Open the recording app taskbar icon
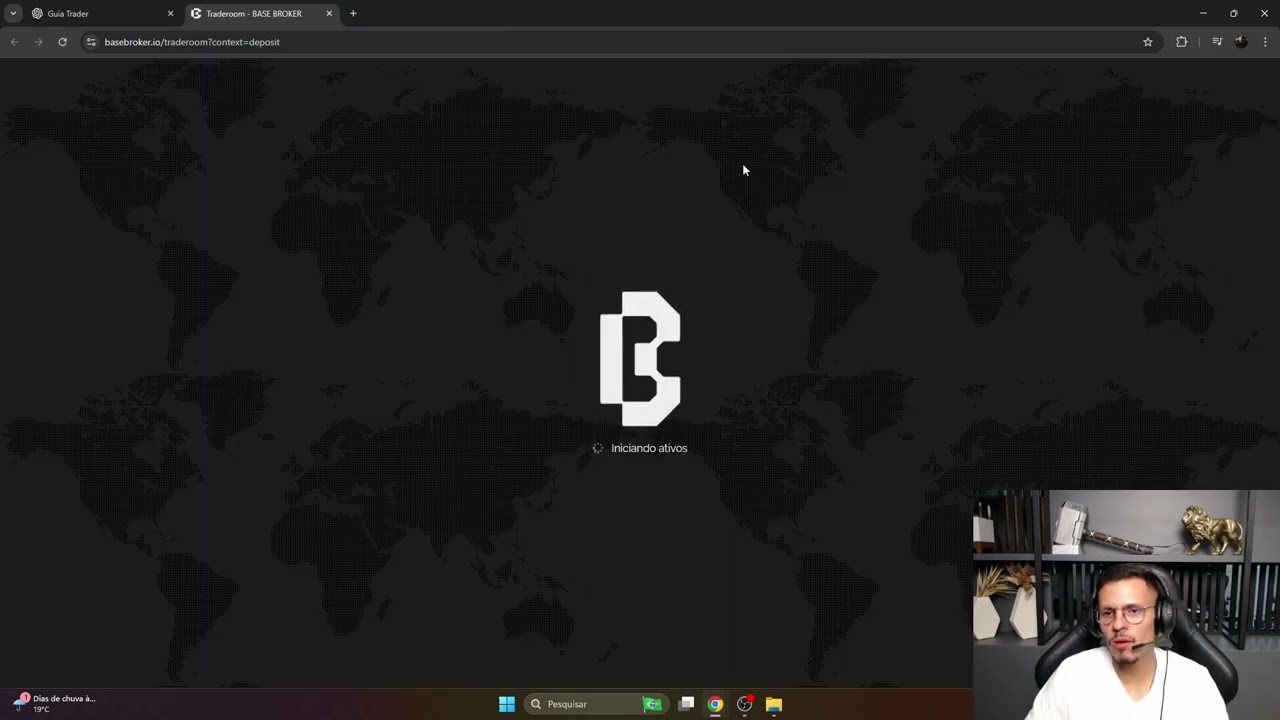Image resolution: width=1280 pixels, height=720 pixels. pyautogui.click(x=745, y=704)
